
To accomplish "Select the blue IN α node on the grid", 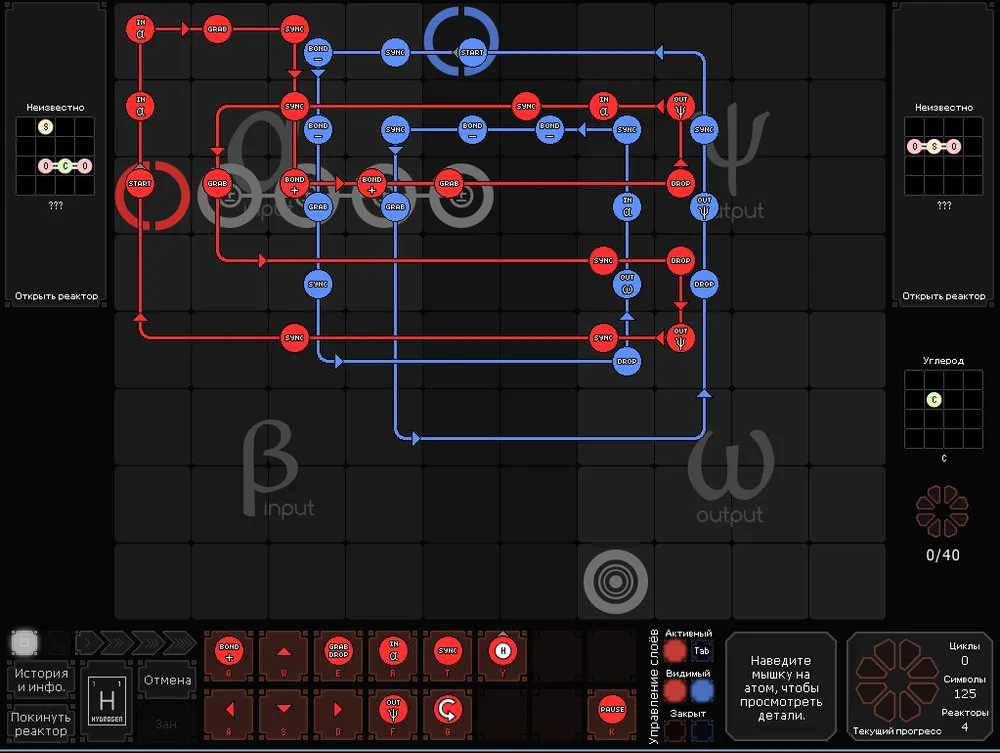I will point(627,207).
